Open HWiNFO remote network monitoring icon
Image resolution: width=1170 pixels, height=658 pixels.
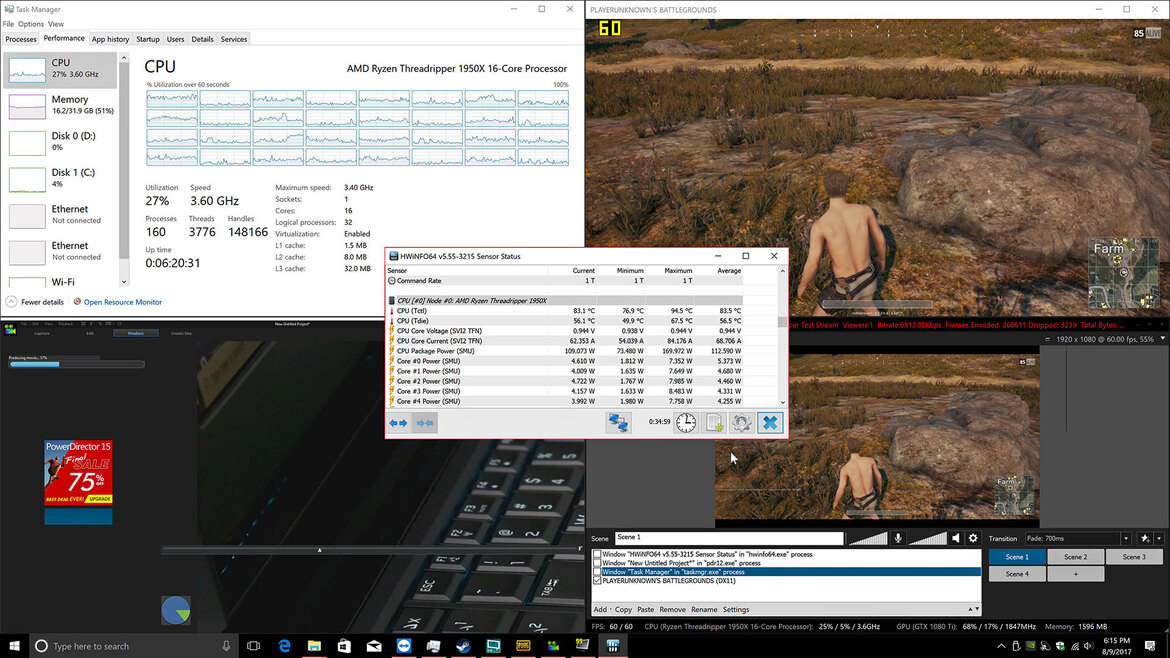pyautogui.click(x=618, y=423)
